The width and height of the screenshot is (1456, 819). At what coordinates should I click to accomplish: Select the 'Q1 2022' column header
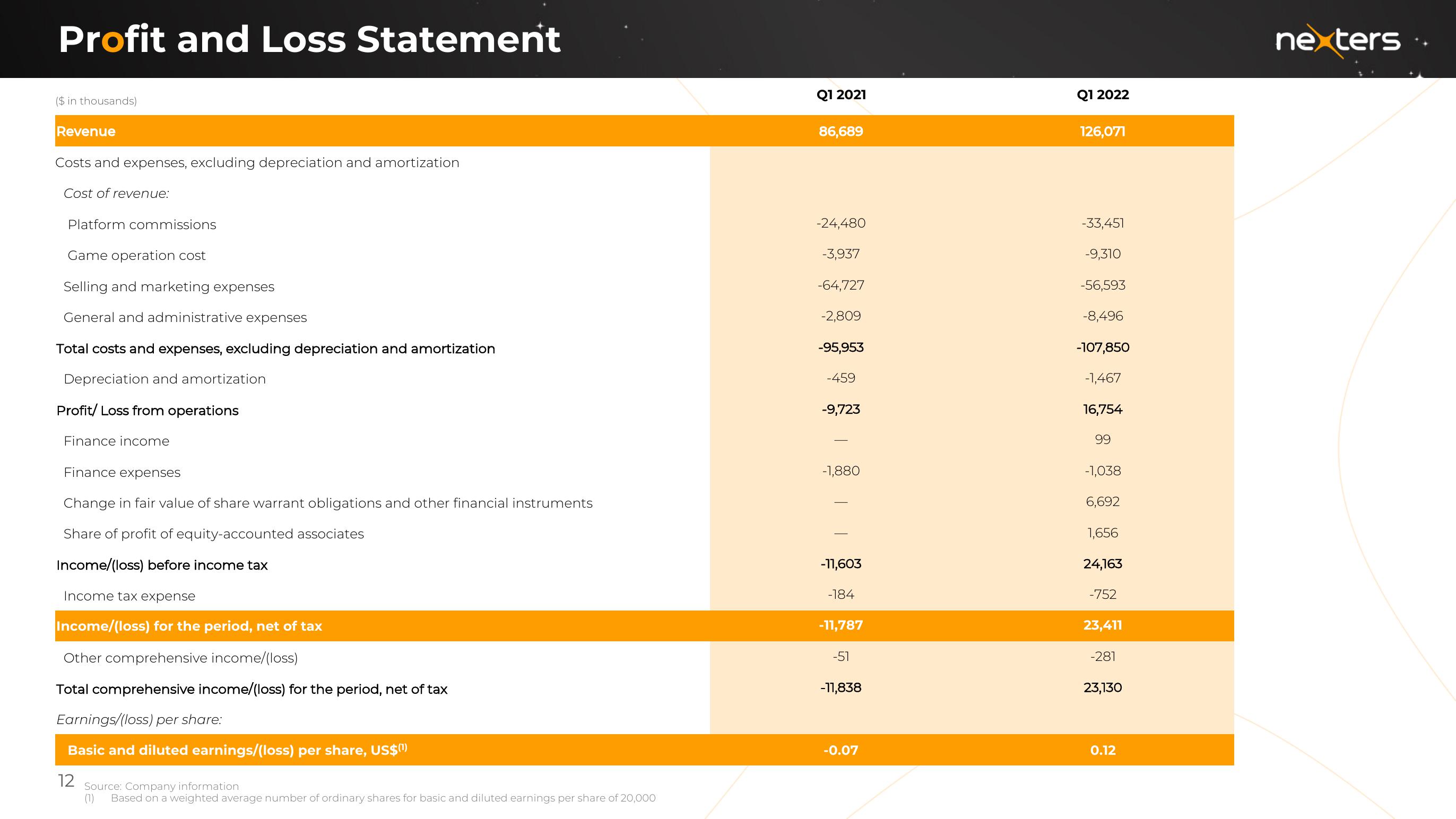1103,94
